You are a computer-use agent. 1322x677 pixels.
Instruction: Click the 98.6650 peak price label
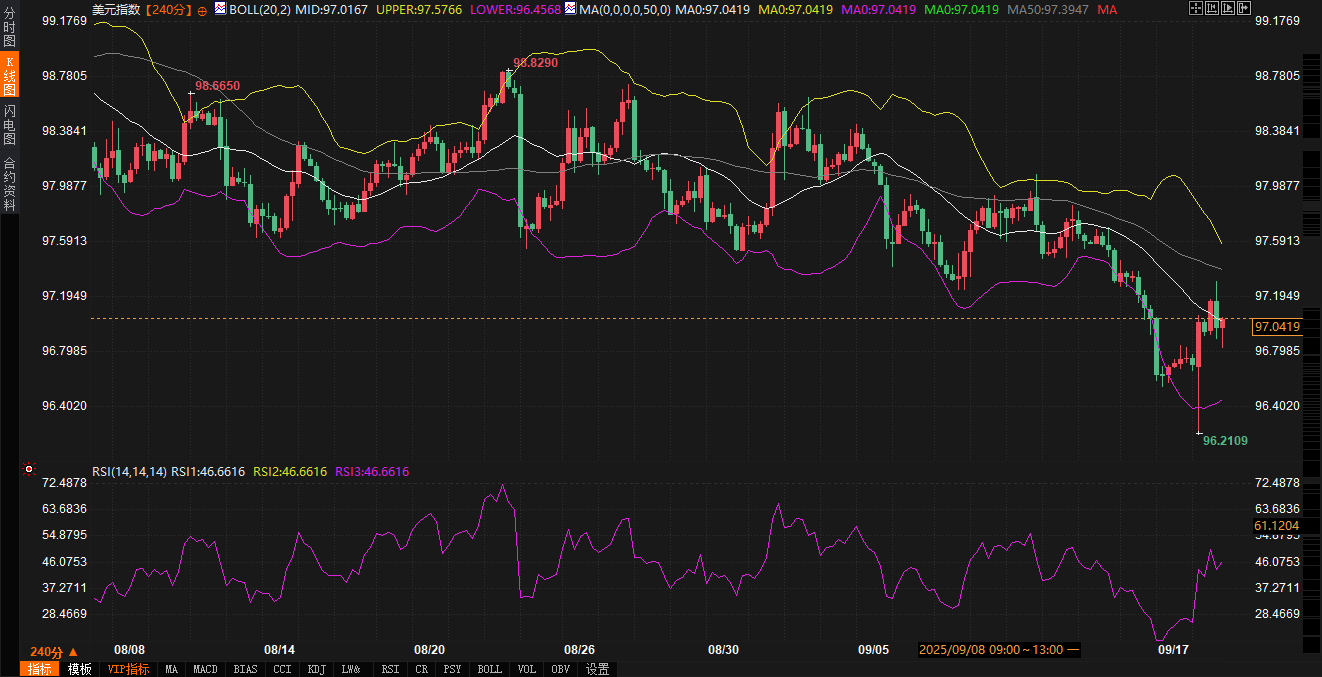pos(217,86)
